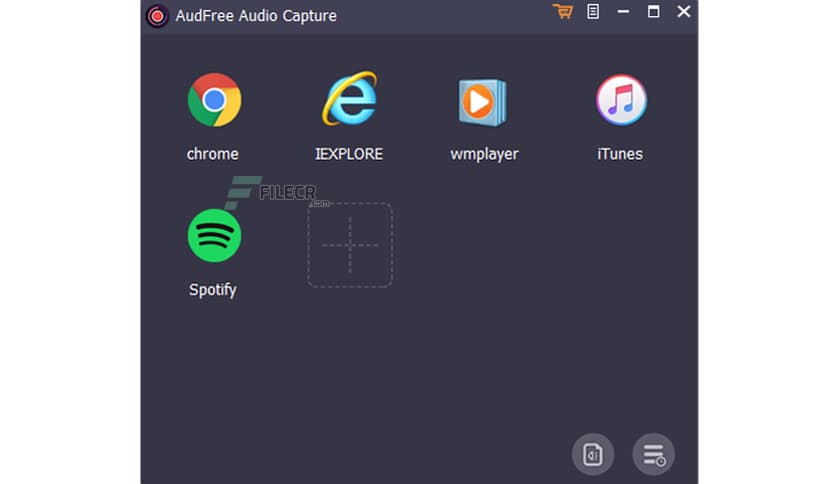Minimize the AudFree Audio Capture window
Viewport: 836px width, 484px height.
click(x=623, y=11)
